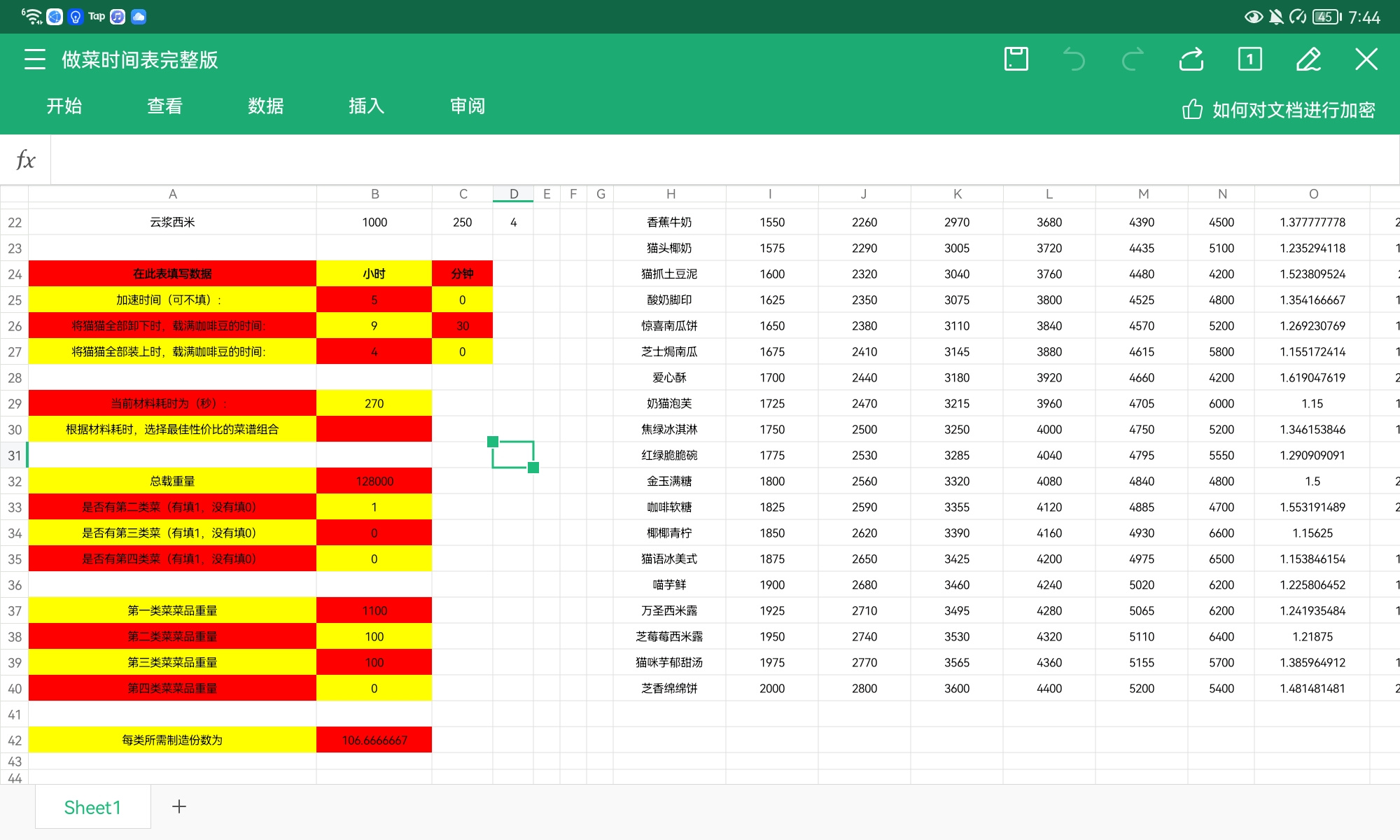
Task: Select the cell with value 270
Action: tap(374, 403)
